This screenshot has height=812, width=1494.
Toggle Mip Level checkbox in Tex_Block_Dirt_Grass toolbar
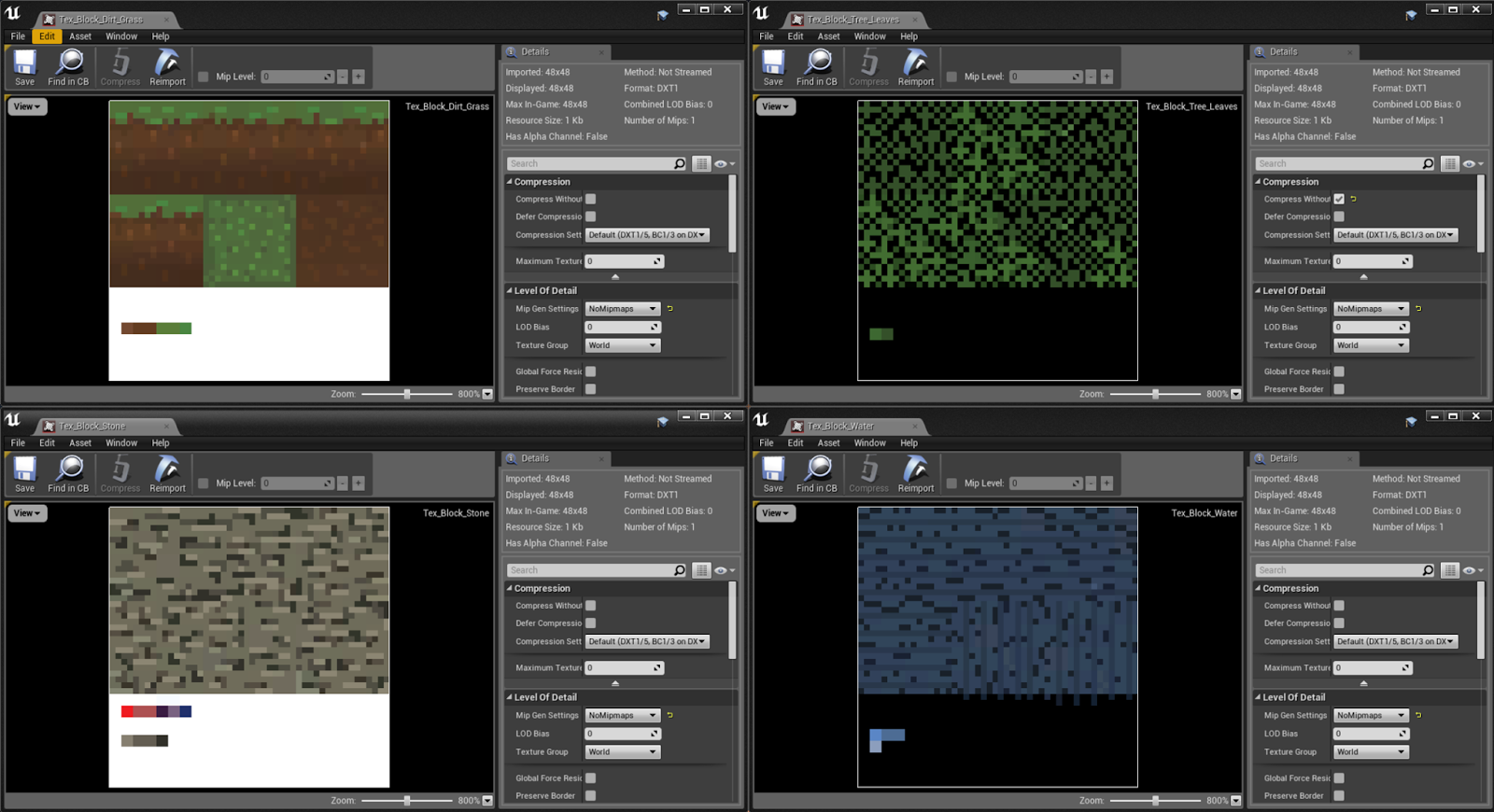coord(203,77)
